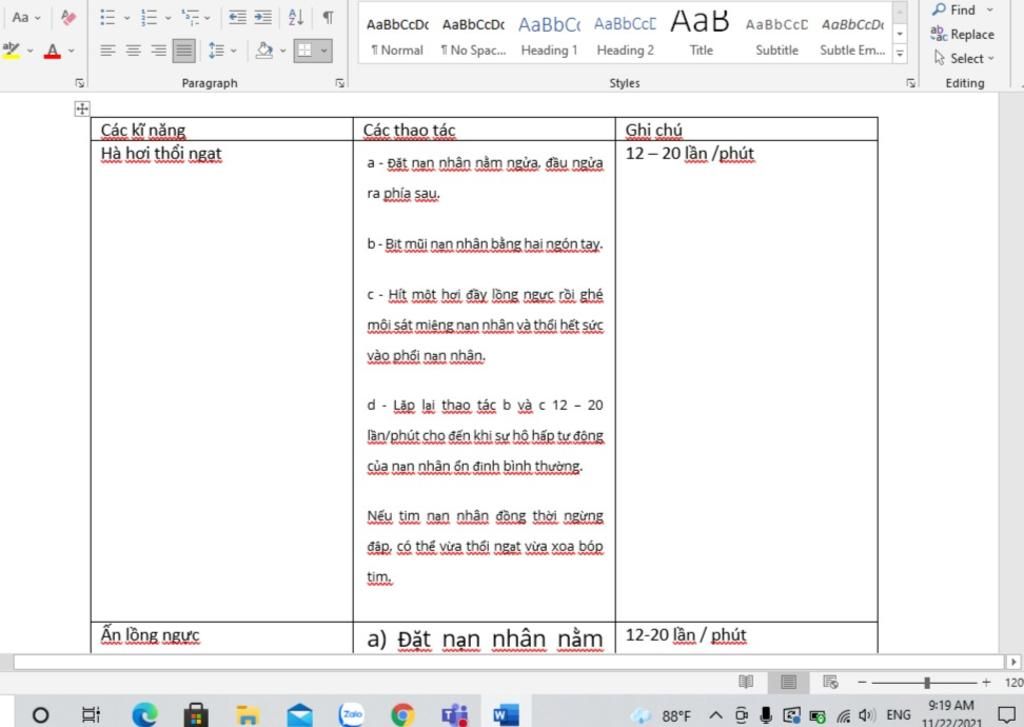Clear all formatting with eraser icon

pos(68,18)
